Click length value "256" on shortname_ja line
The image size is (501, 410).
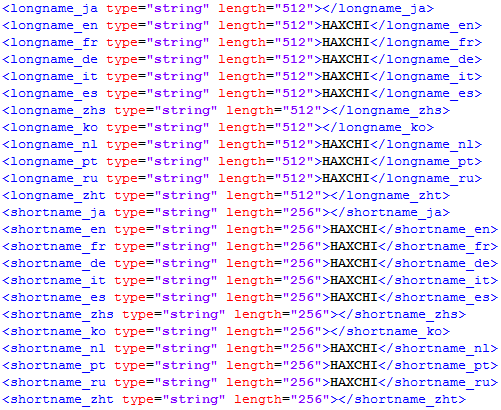click(x=302, y=212)
